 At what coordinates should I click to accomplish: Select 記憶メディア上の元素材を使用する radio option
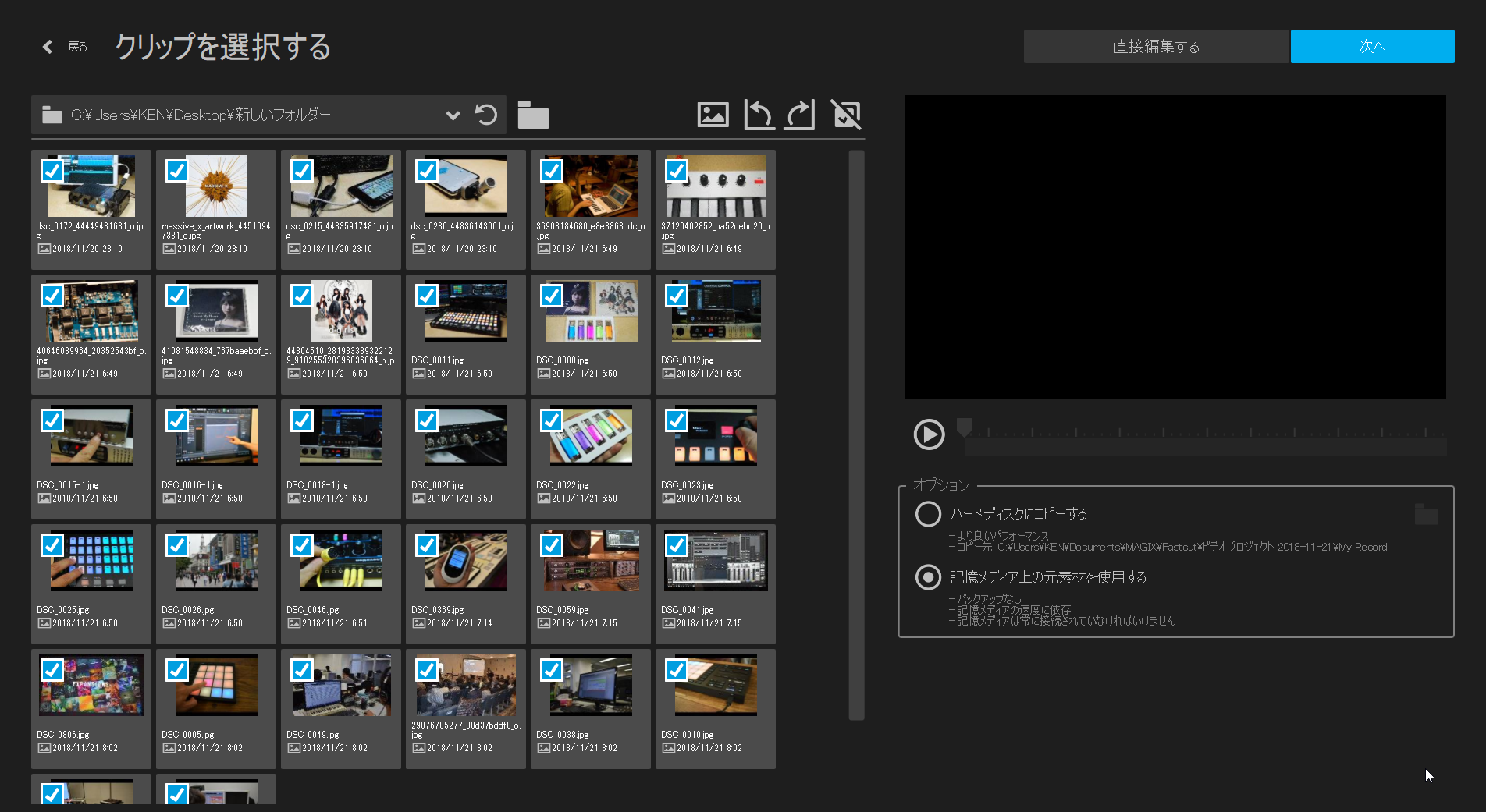click(928, 577)
